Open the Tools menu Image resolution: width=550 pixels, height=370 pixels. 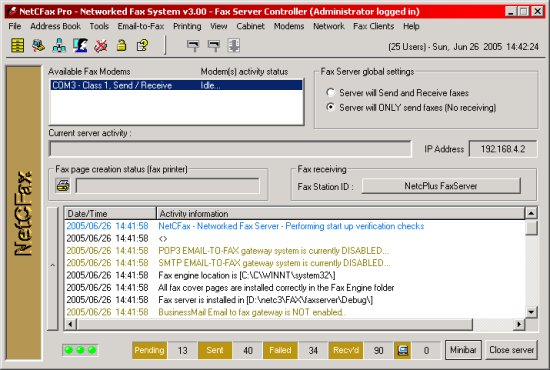click(x=99, y=26)
